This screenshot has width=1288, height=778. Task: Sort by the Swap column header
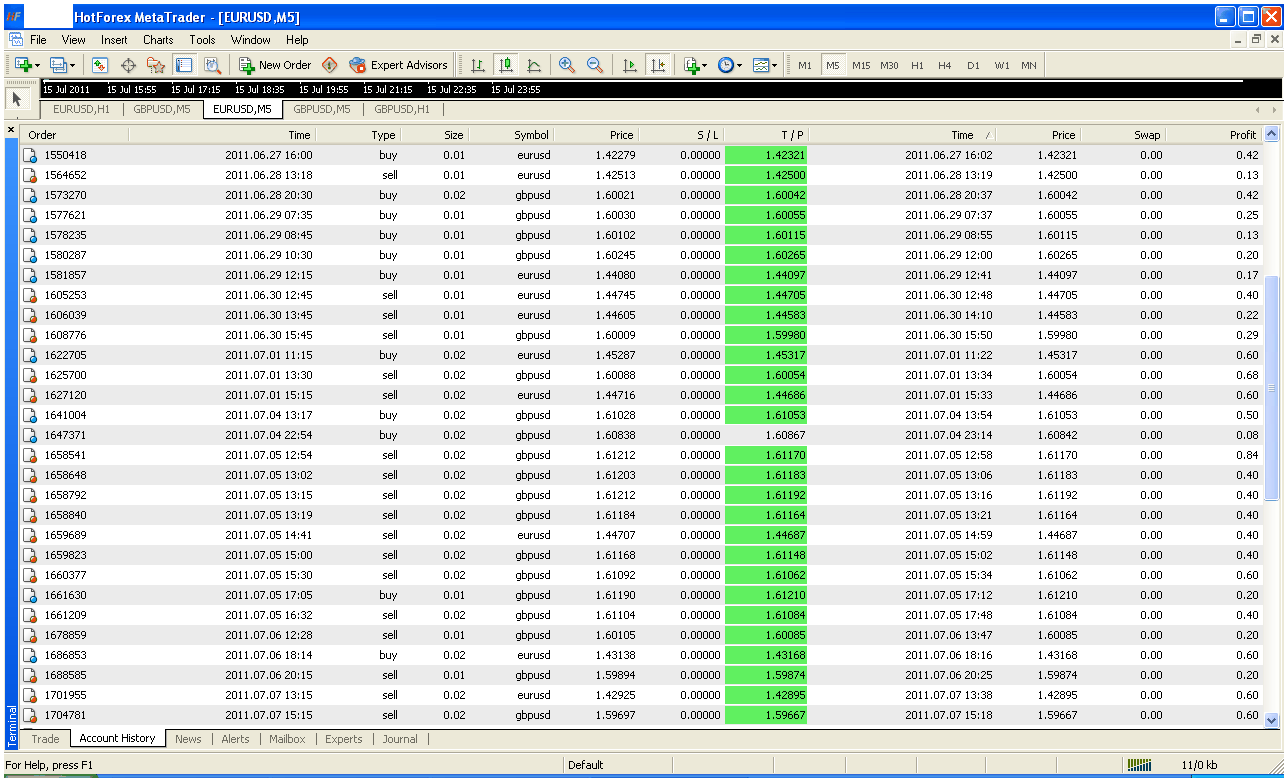pyautogui.click(x=1122, y=135)
